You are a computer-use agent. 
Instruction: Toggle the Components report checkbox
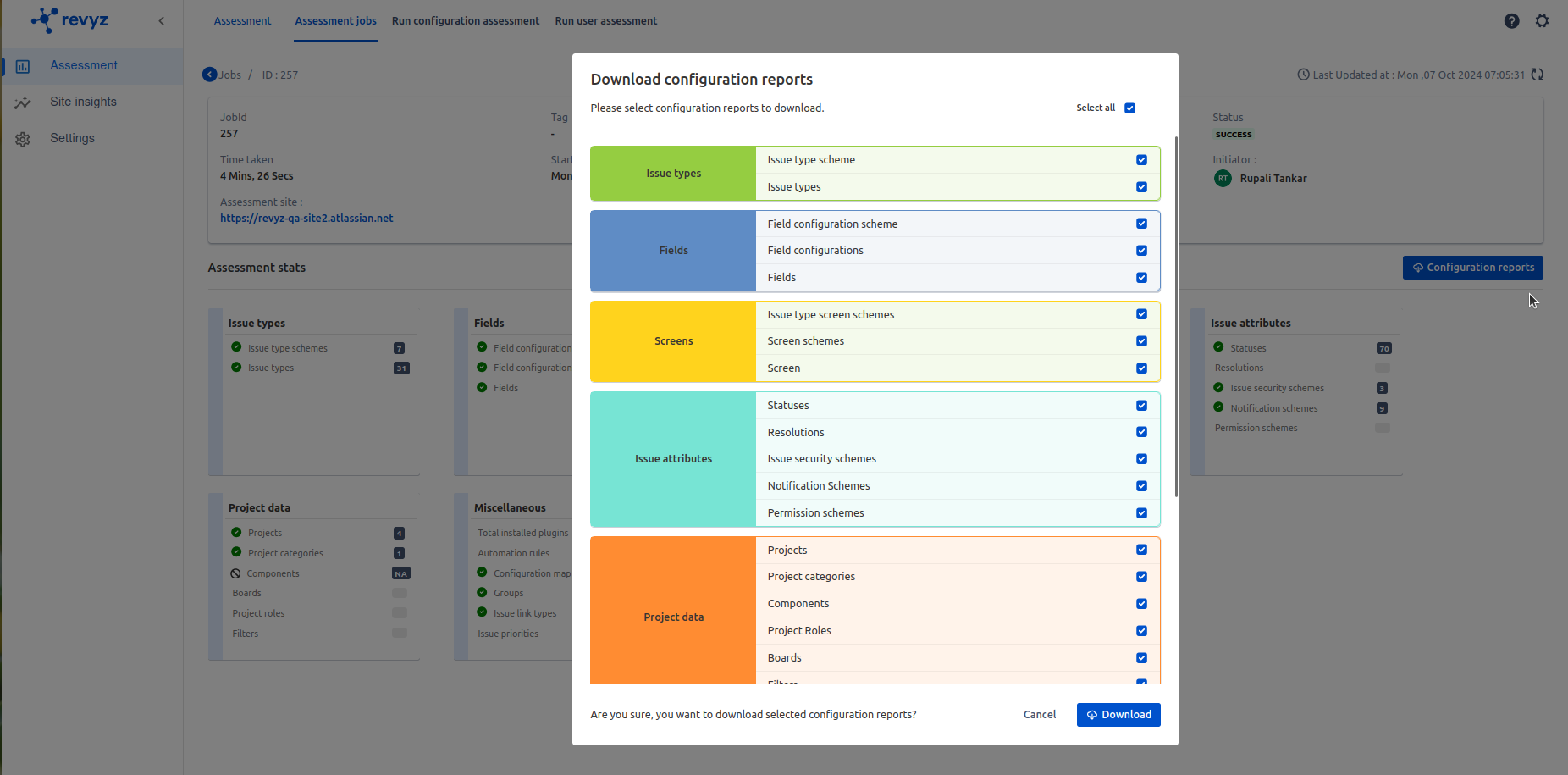(1141, 604)
